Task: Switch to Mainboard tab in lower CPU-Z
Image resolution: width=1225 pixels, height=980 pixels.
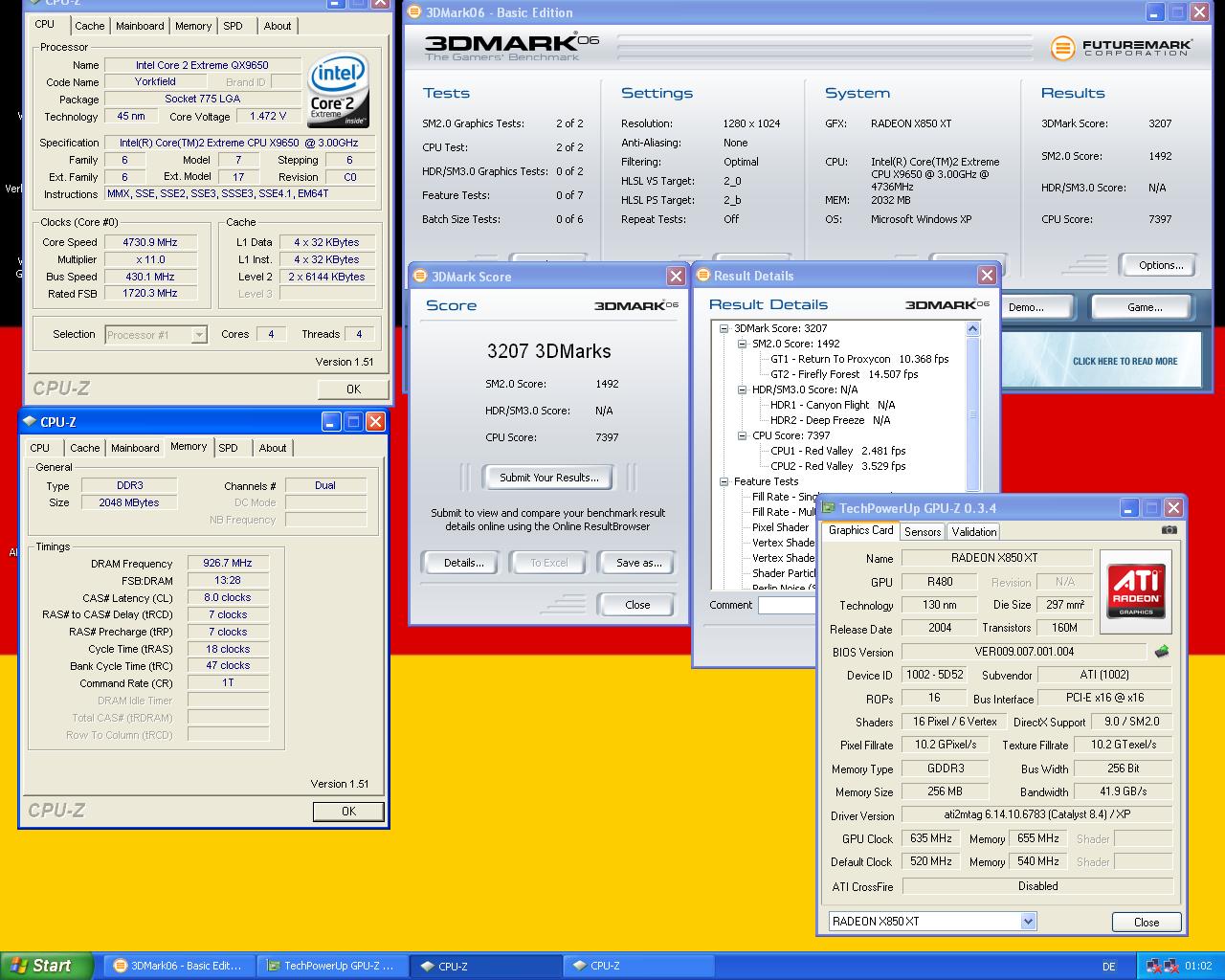Action: tap(135, 448)
